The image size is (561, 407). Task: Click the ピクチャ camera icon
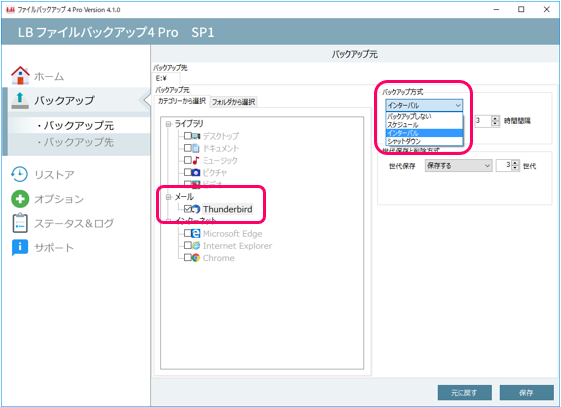click(x=196, y=172)
